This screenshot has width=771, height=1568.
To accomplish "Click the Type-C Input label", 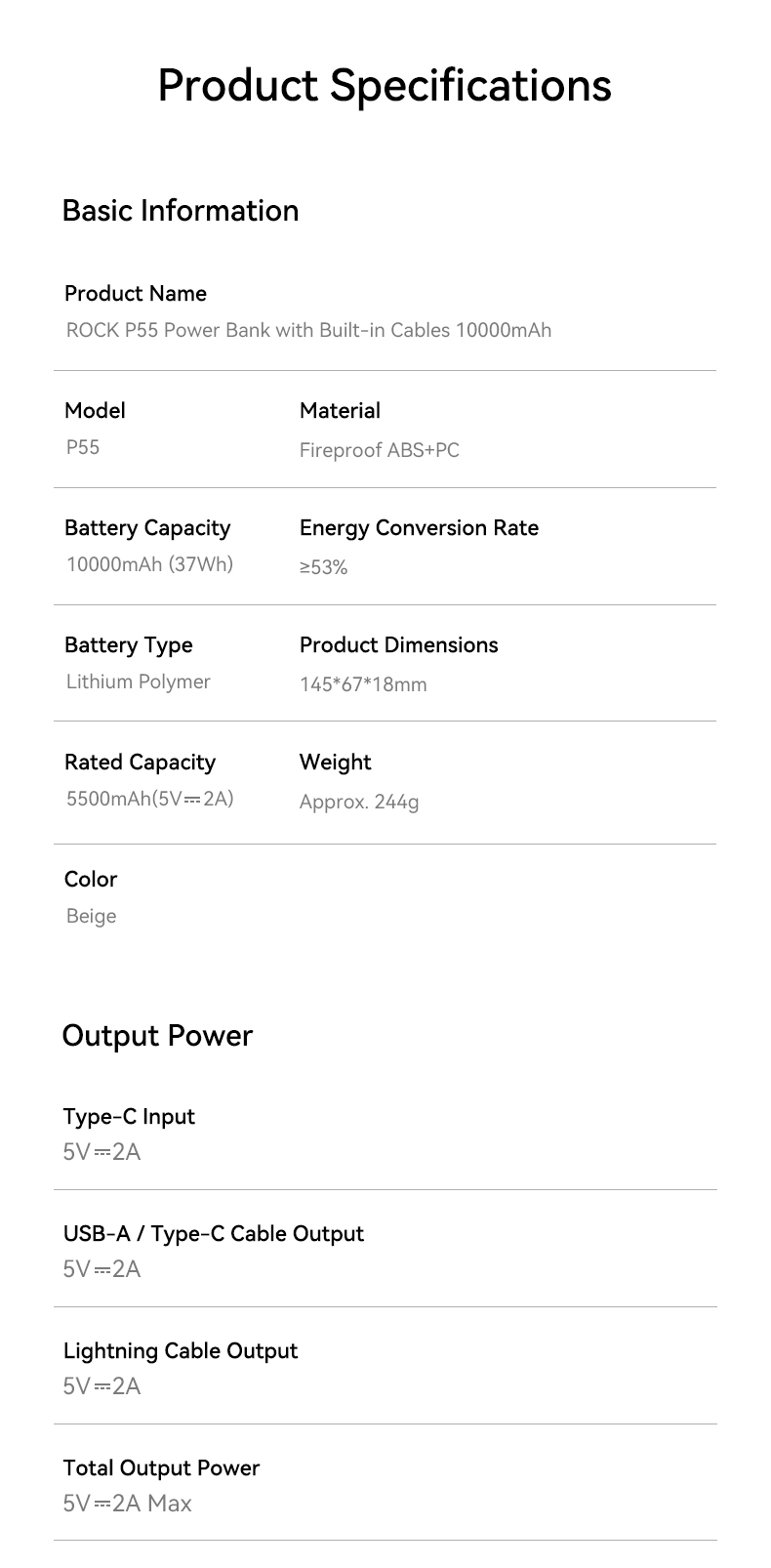I will (x=129, y=1116).
